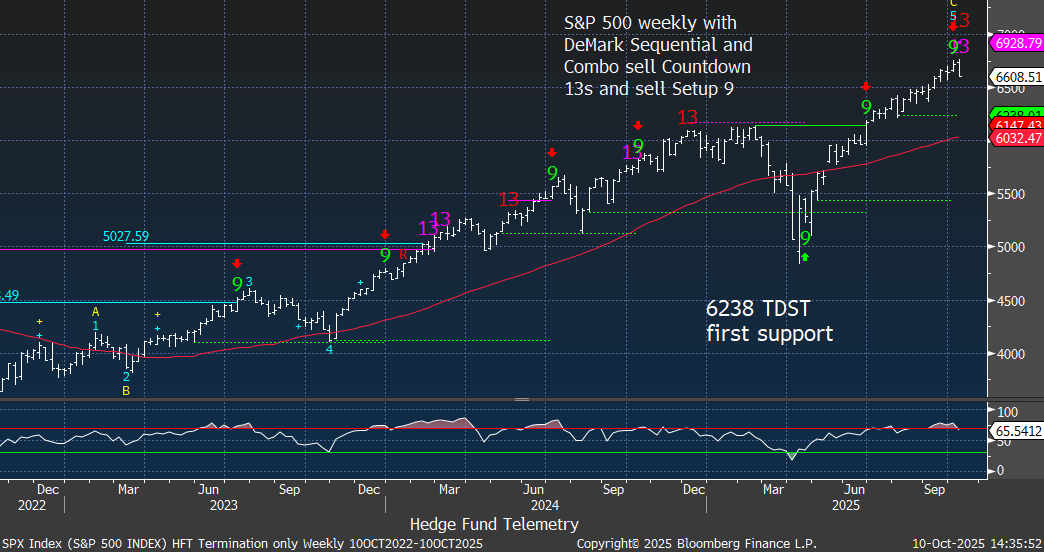Click the '6238 TDST first support' annotation
This screenshot has height=552, width=1044.
tap(769, 322)
